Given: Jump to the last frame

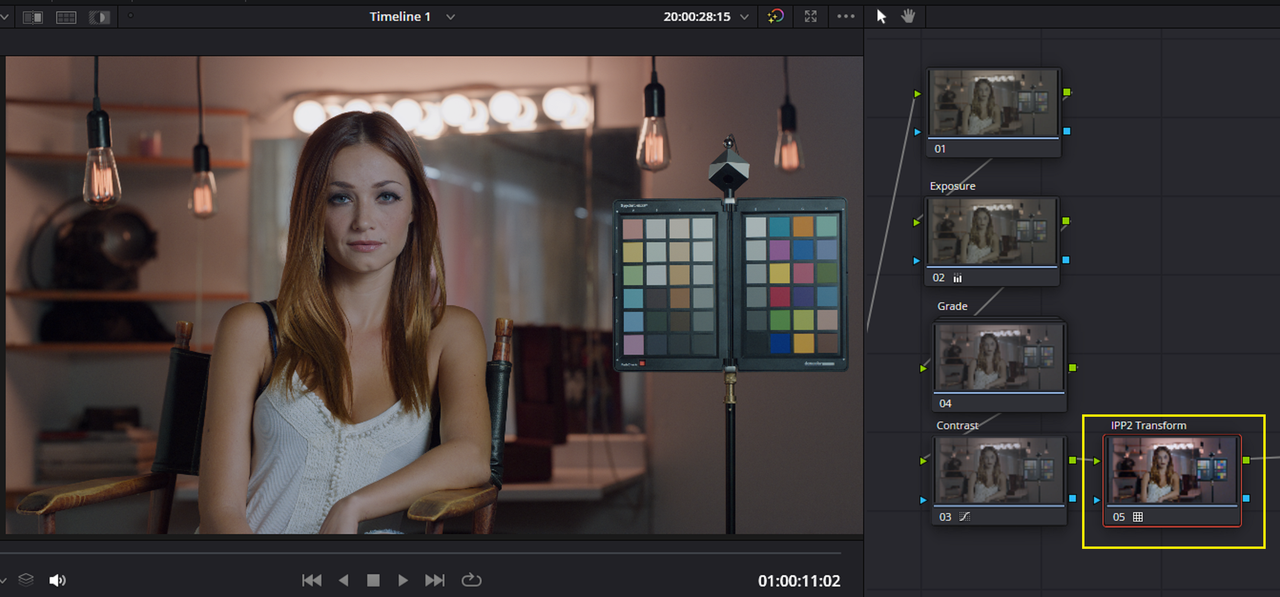Looking at the screenshot, I should pos(435,580).
